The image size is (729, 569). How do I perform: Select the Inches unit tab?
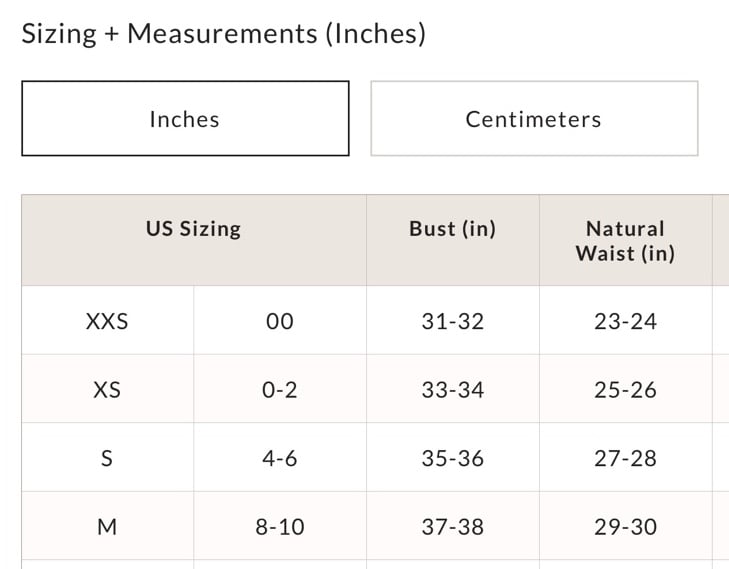[x=185, y=119]
